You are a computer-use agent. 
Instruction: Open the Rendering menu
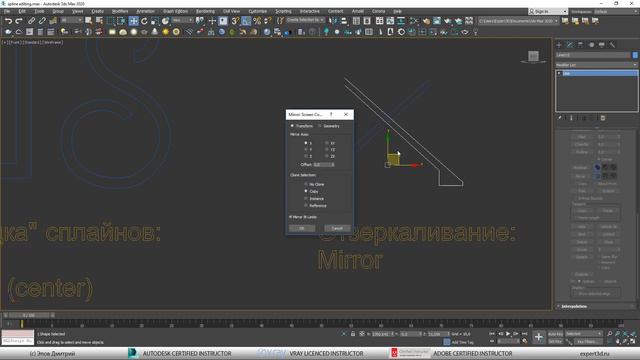click(x=205, y=11)
